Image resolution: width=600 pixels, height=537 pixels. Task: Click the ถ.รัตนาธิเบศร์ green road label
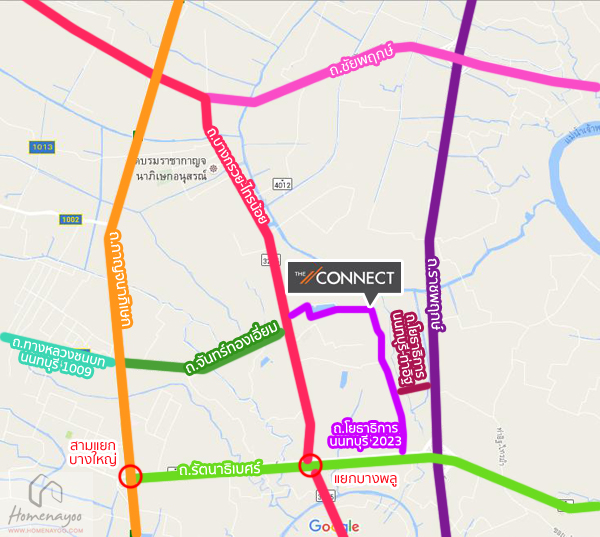pos(220,469)
